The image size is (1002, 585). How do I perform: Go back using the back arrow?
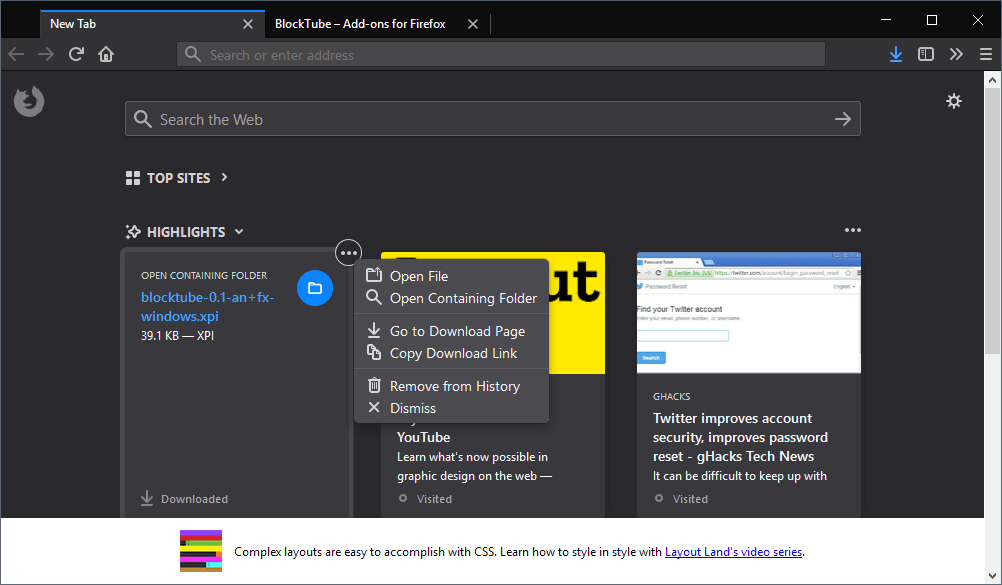click(x=16, y=54)
